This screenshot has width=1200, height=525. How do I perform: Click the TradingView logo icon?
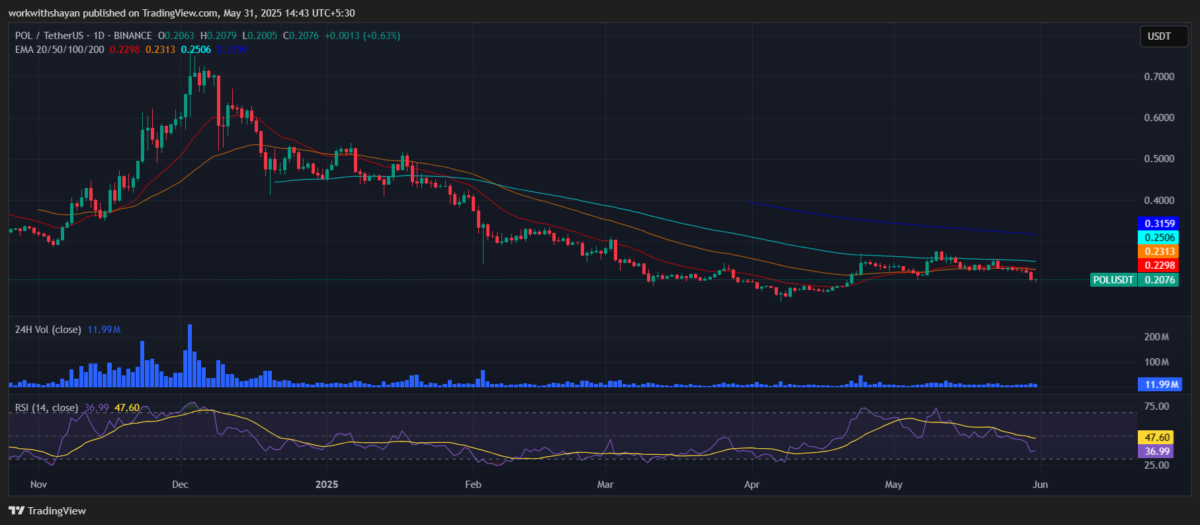tap(20, 510)
